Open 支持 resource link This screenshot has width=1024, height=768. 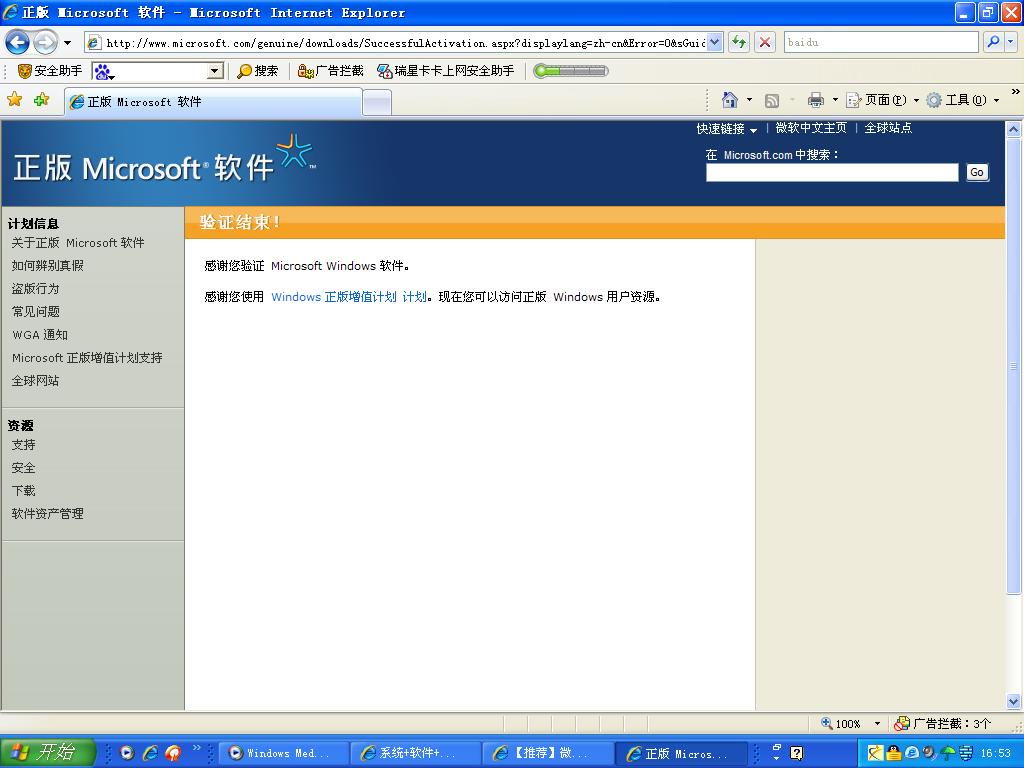point(24,445)
